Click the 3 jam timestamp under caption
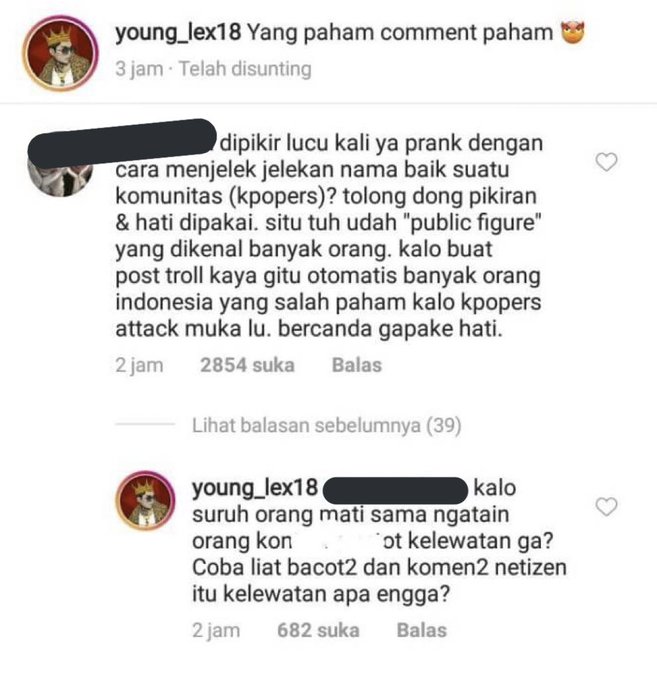Screen dimensions: 657x680 coord(139,69)
